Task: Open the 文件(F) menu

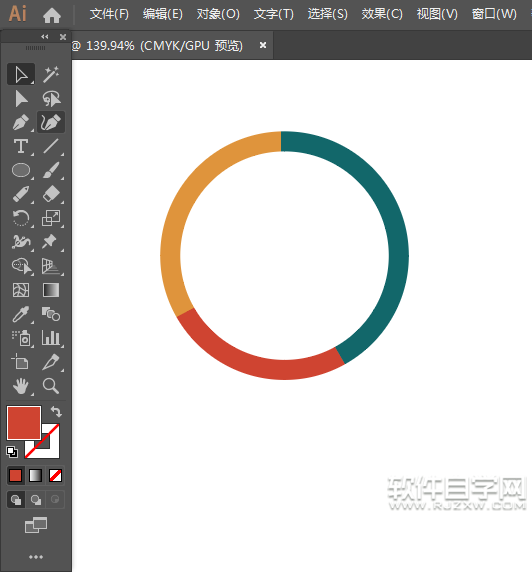Action: 109,14
